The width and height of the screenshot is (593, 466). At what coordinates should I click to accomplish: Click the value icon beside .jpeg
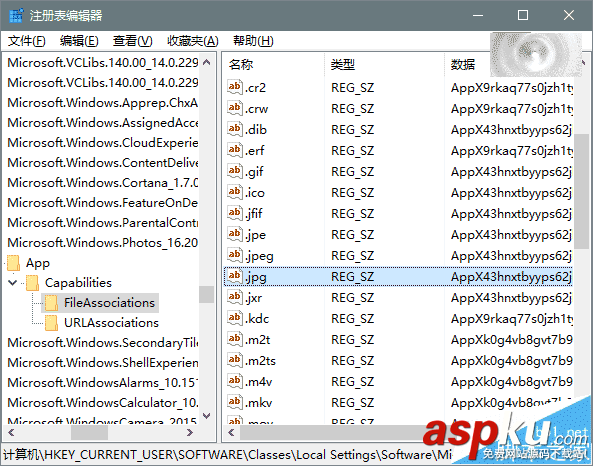pos(235,255)
